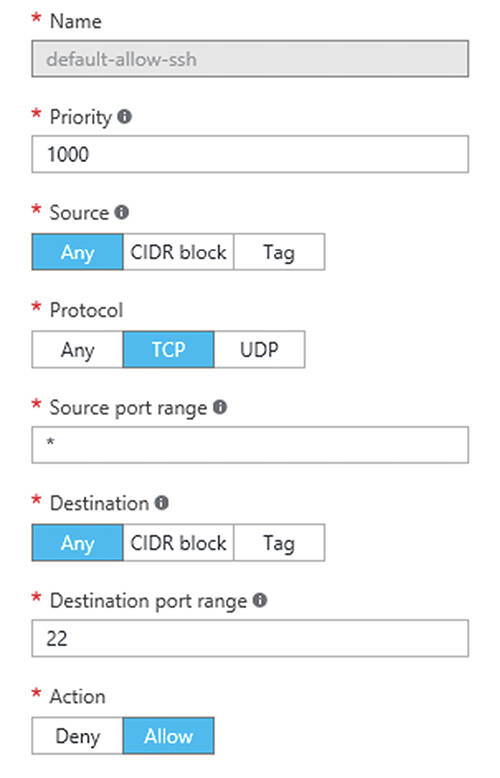Set Action to Deny
The width and height of the screenshot is (500, 778).
pos(77,736)
